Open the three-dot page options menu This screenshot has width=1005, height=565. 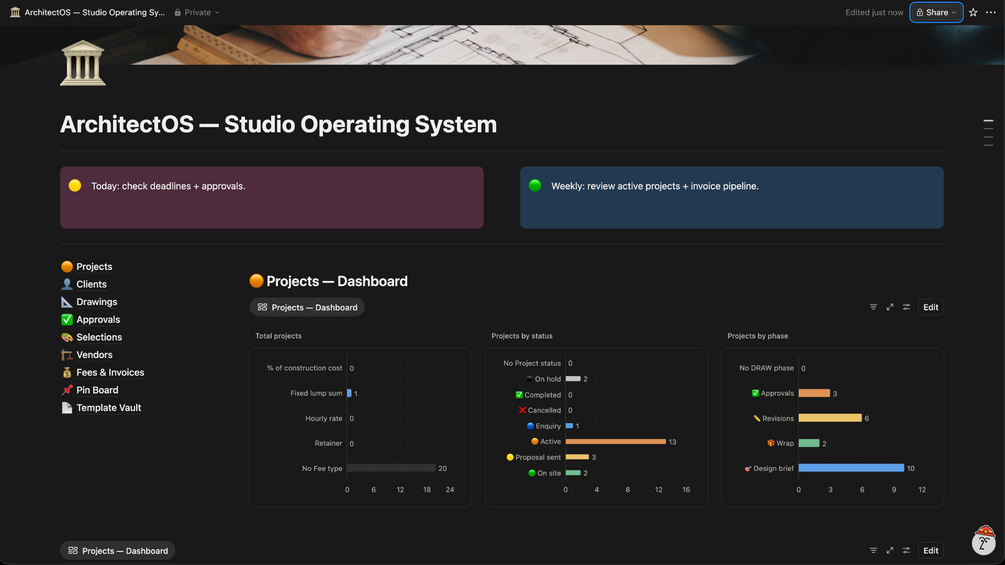click(x=991, y=12)
